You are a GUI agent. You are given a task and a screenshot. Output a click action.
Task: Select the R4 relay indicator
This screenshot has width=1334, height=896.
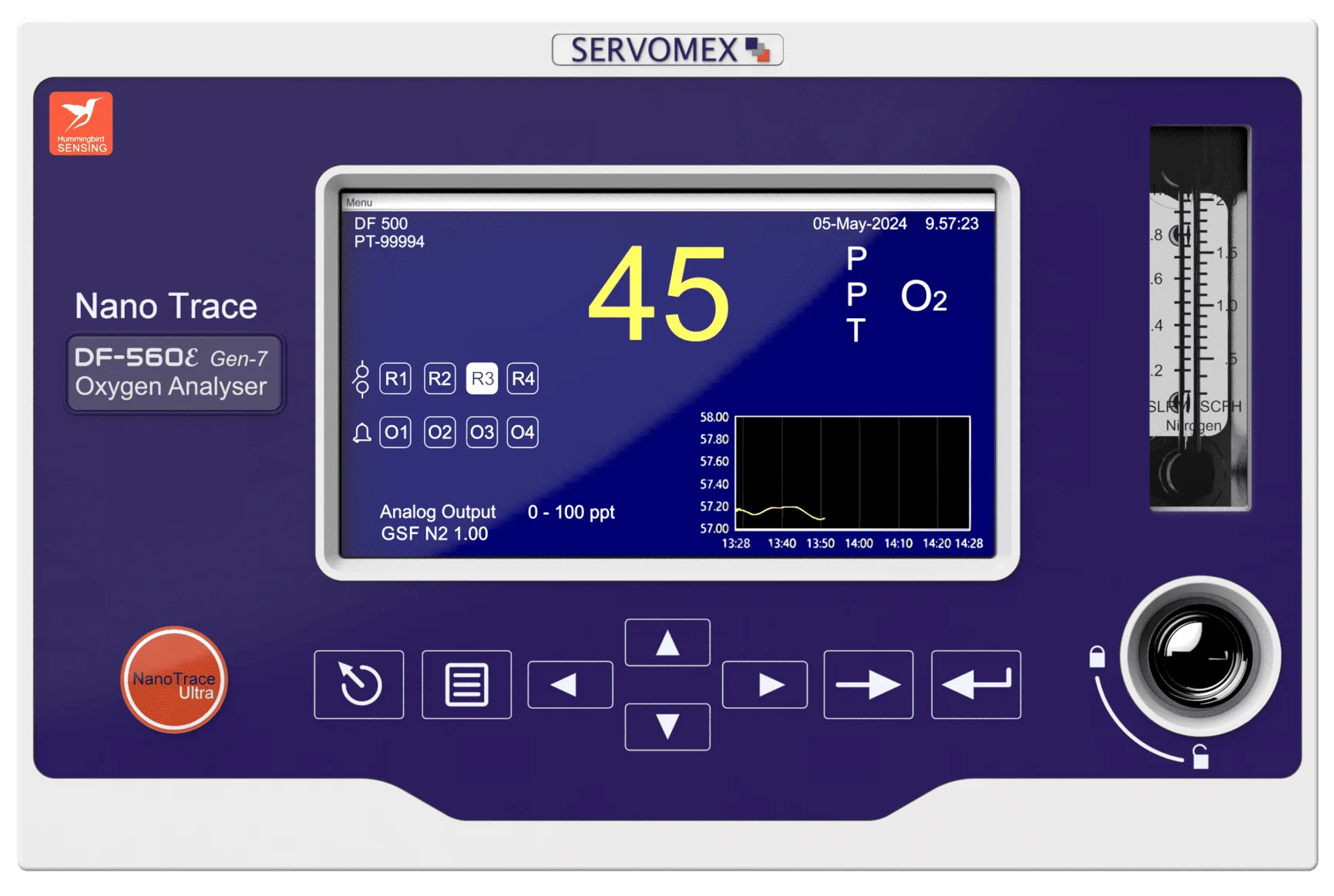(523, 378)
